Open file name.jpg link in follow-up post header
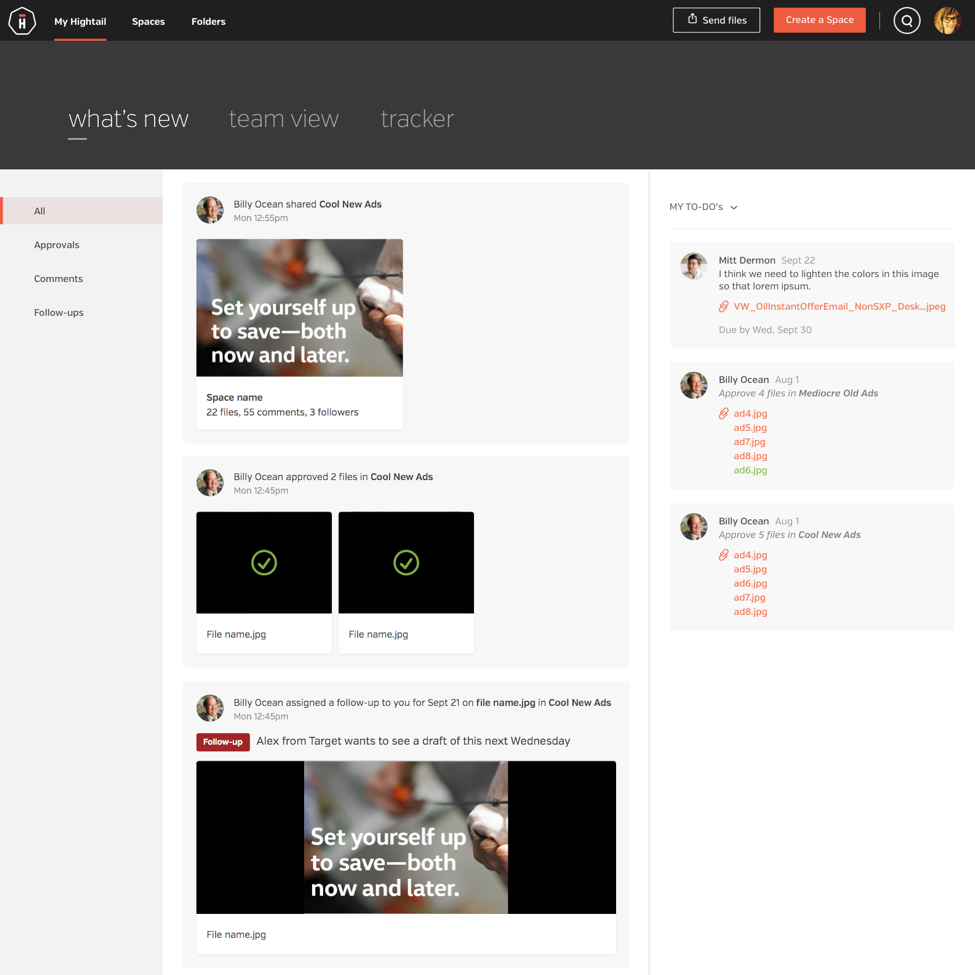975x975 pixels. [x=506, y=703]
